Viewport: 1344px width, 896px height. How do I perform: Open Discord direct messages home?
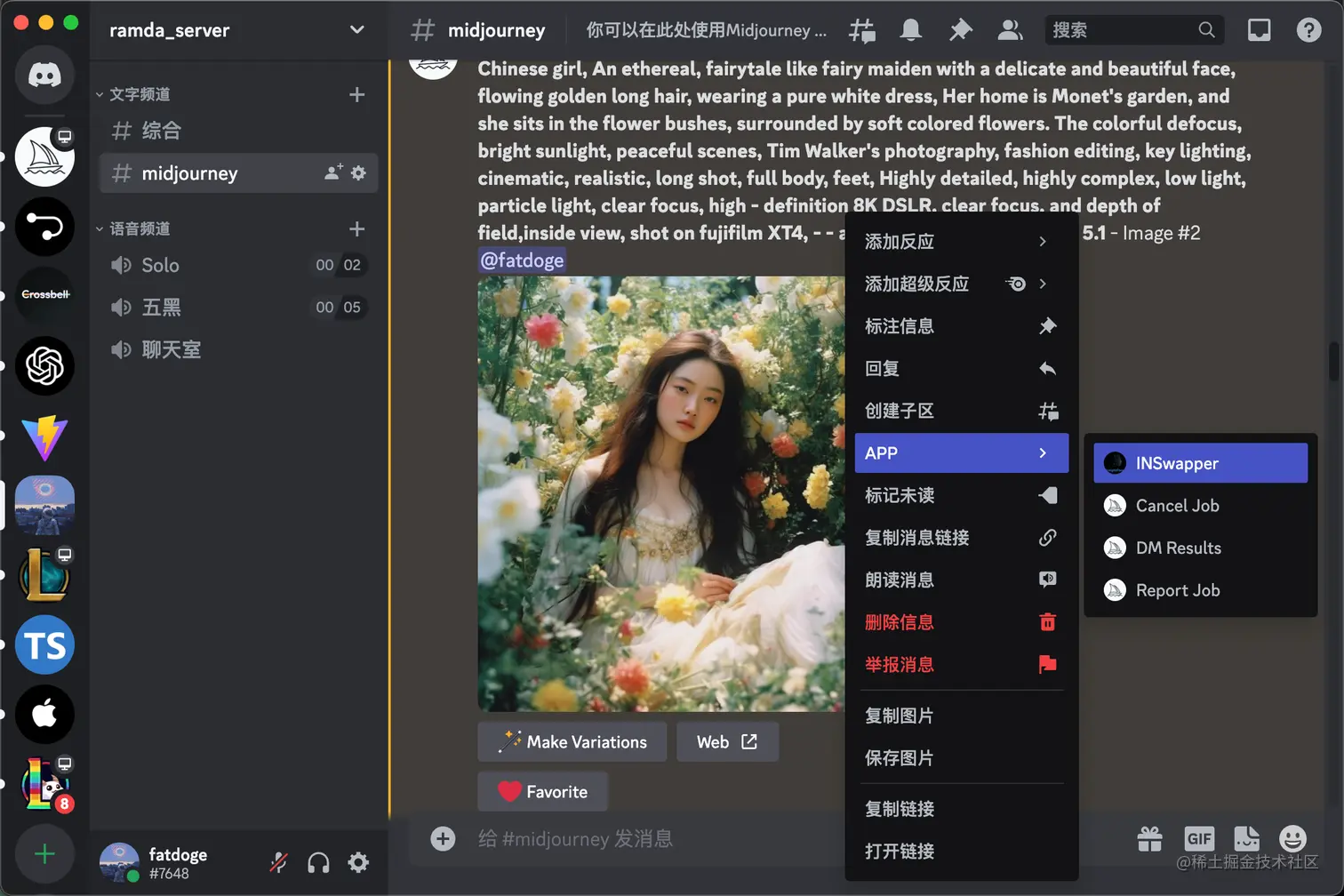click(44, 75)
